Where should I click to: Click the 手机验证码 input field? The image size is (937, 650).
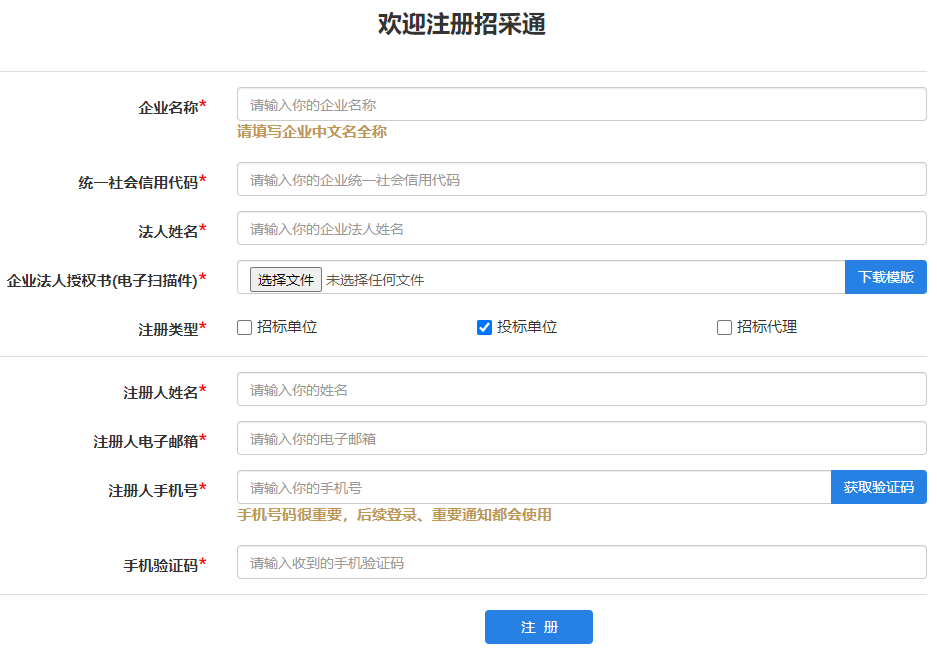click(580, 563)
